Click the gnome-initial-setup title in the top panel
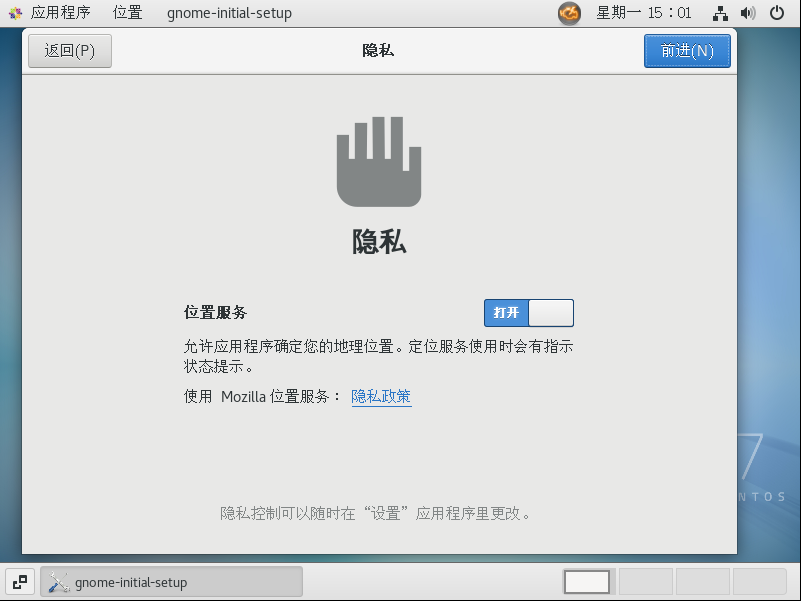The height and width of the screenshot is (601, 801). pos(228,13)
